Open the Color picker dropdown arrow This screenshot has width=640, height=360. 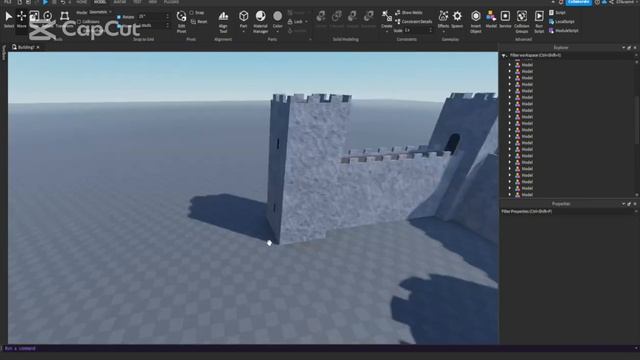tap(278, 31)
